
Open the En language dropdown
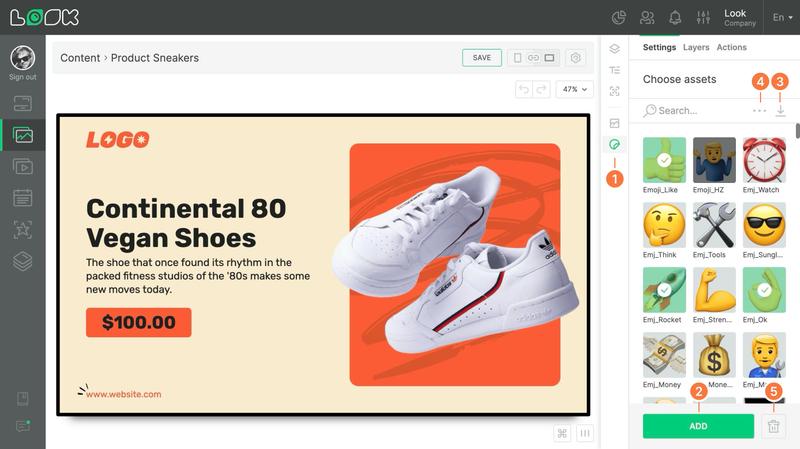point(782,17)
